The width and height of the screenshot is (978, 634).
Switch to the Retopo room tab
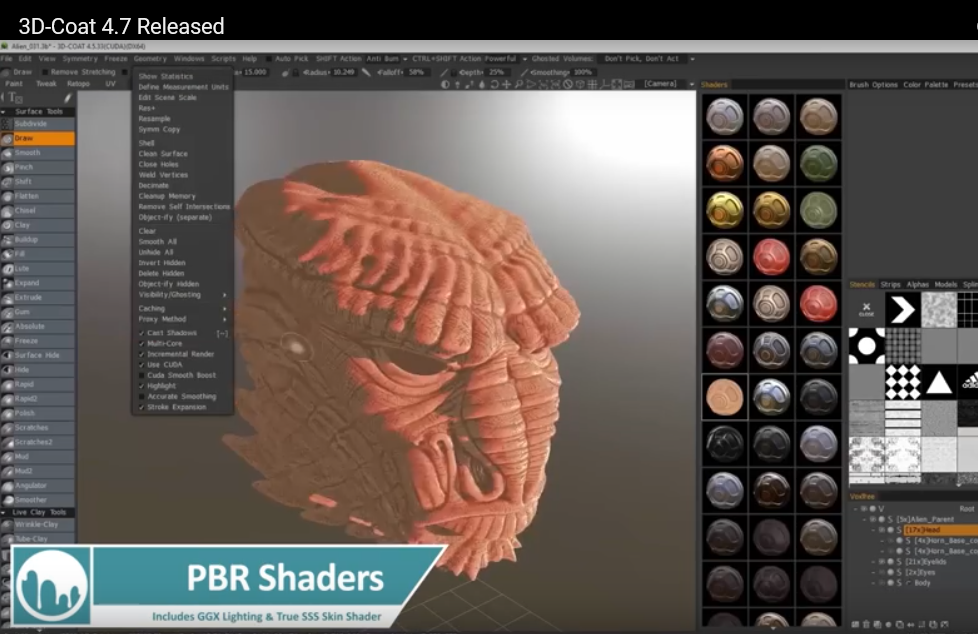(x=79, y=84)
